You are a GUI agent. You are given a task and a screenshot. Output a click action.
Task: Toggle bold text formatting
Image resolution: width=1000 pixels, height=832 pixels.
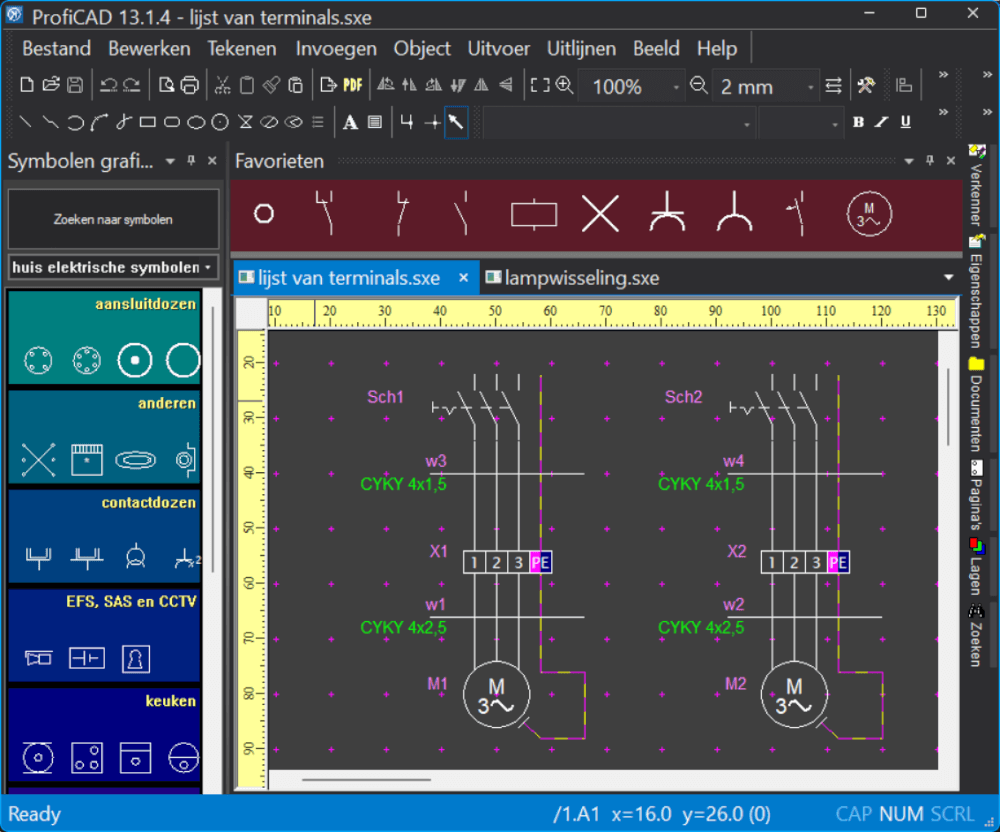click(858, 122)
